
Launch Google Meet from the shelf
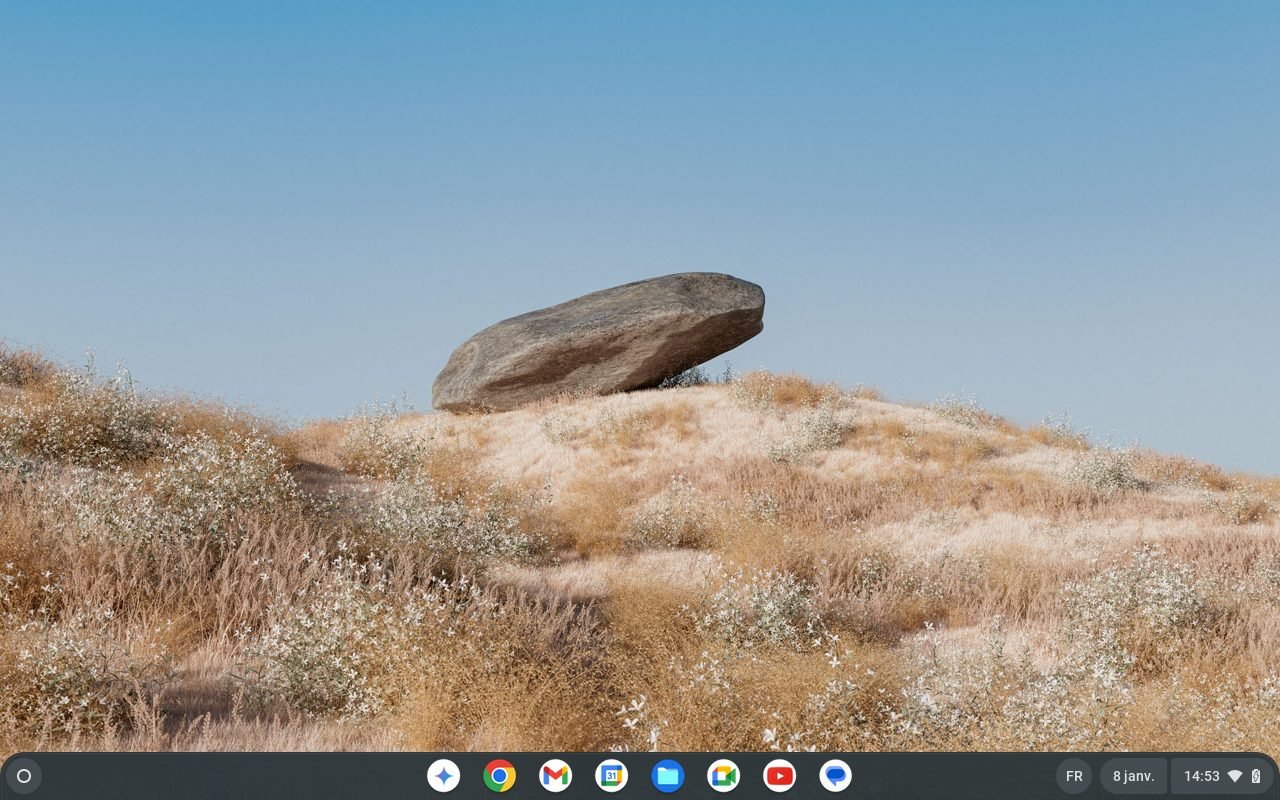pyautogui.click(x=724, y=776)
